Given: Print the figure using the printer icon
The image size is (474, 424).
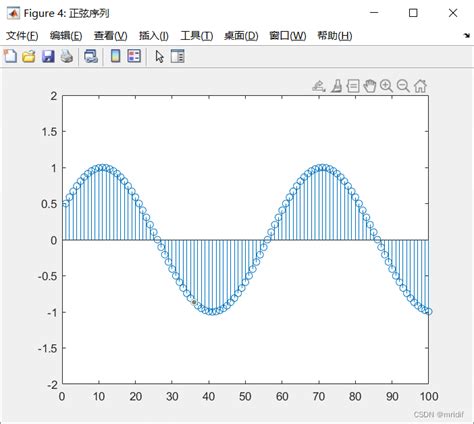Looking at the screenshot, I should (x=67, y=56).
